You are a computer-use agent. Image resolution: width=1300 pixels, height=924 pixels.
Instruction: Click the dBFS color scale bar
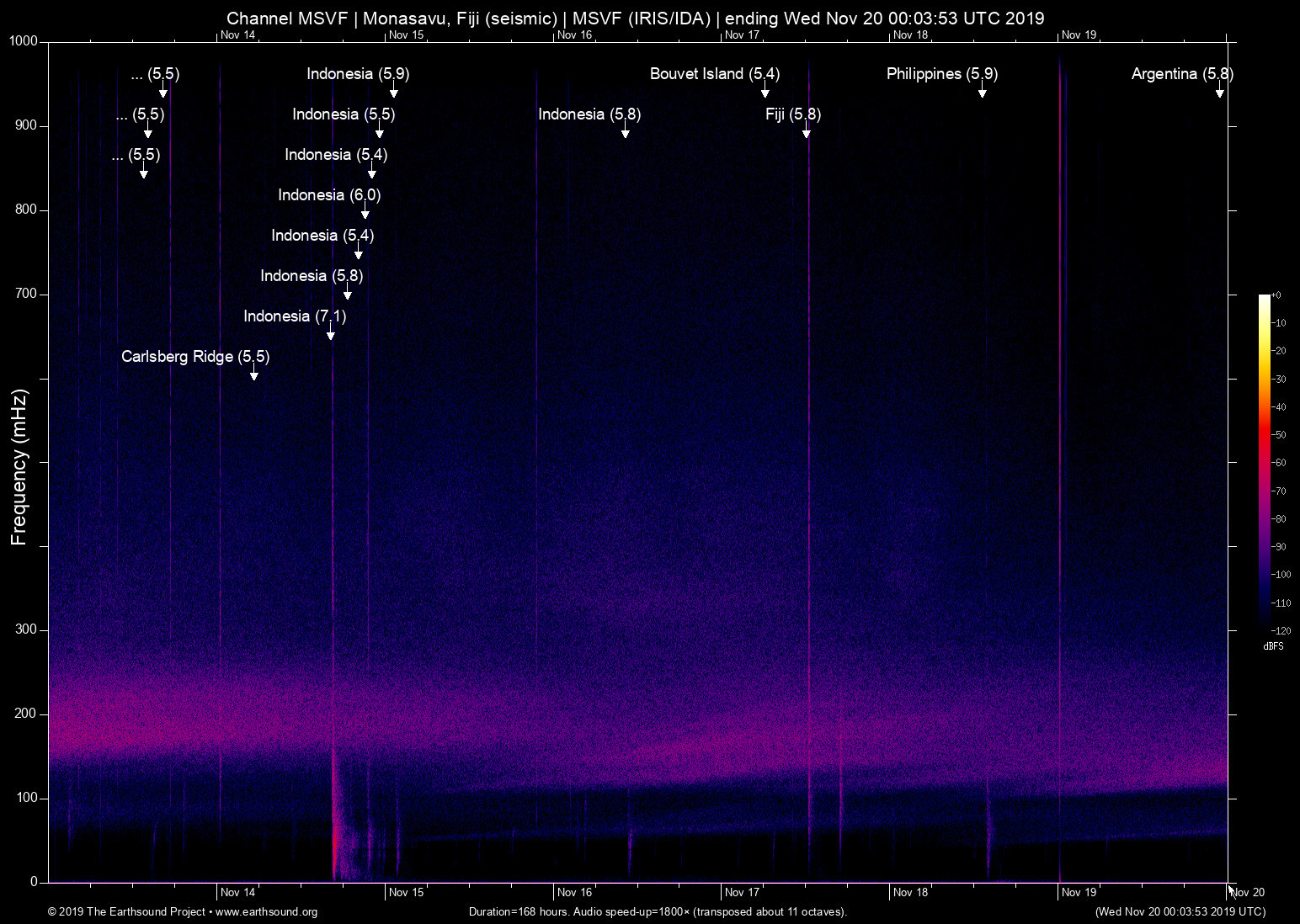(1265, 461)
